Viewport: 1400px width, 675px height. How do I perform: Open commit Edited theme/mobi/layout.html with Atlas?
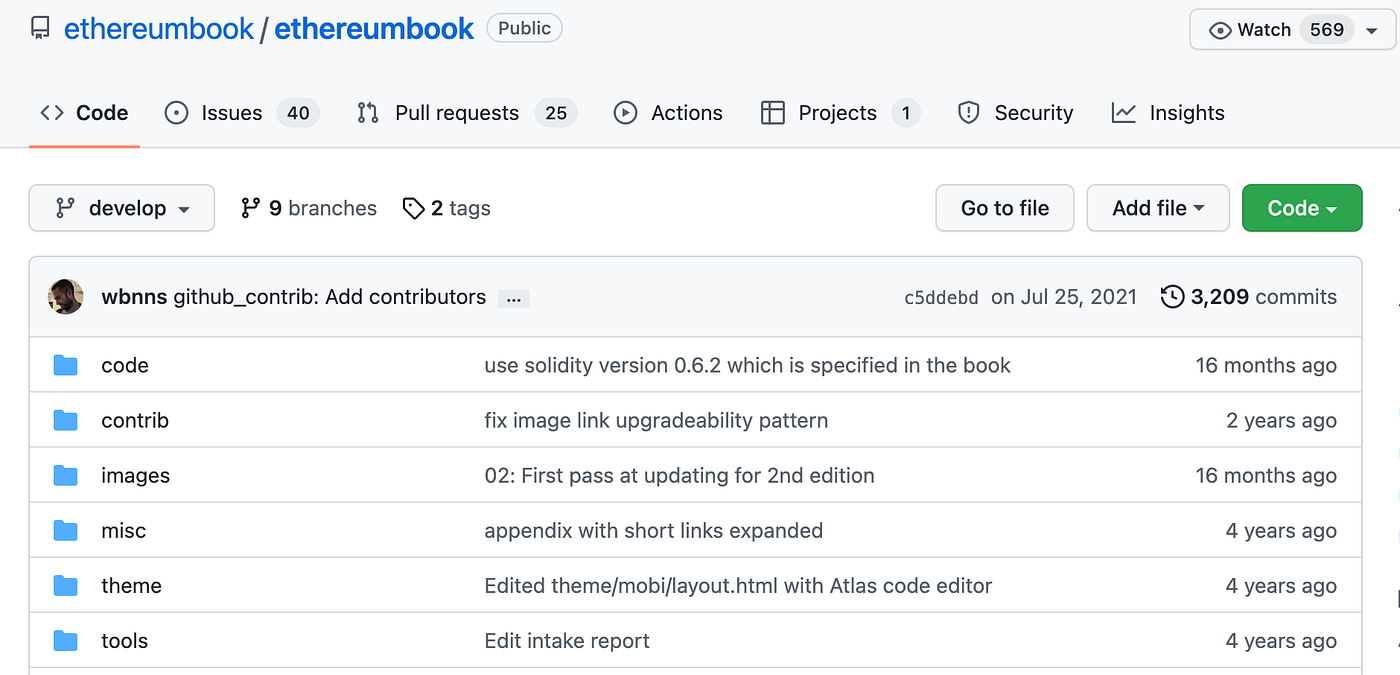point(738,586)
